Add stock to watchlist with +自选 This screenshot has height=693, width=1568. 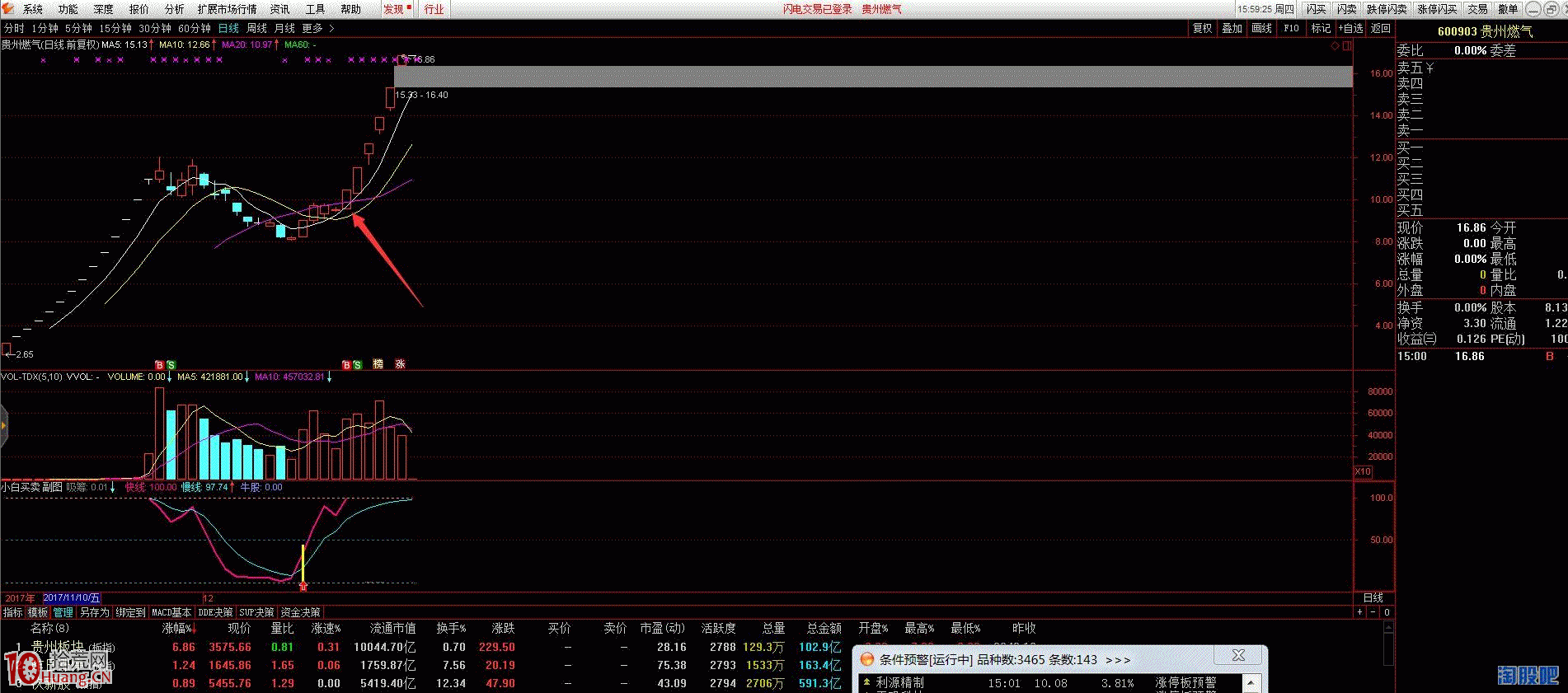pyautogui.click(x=1350, y=28)
